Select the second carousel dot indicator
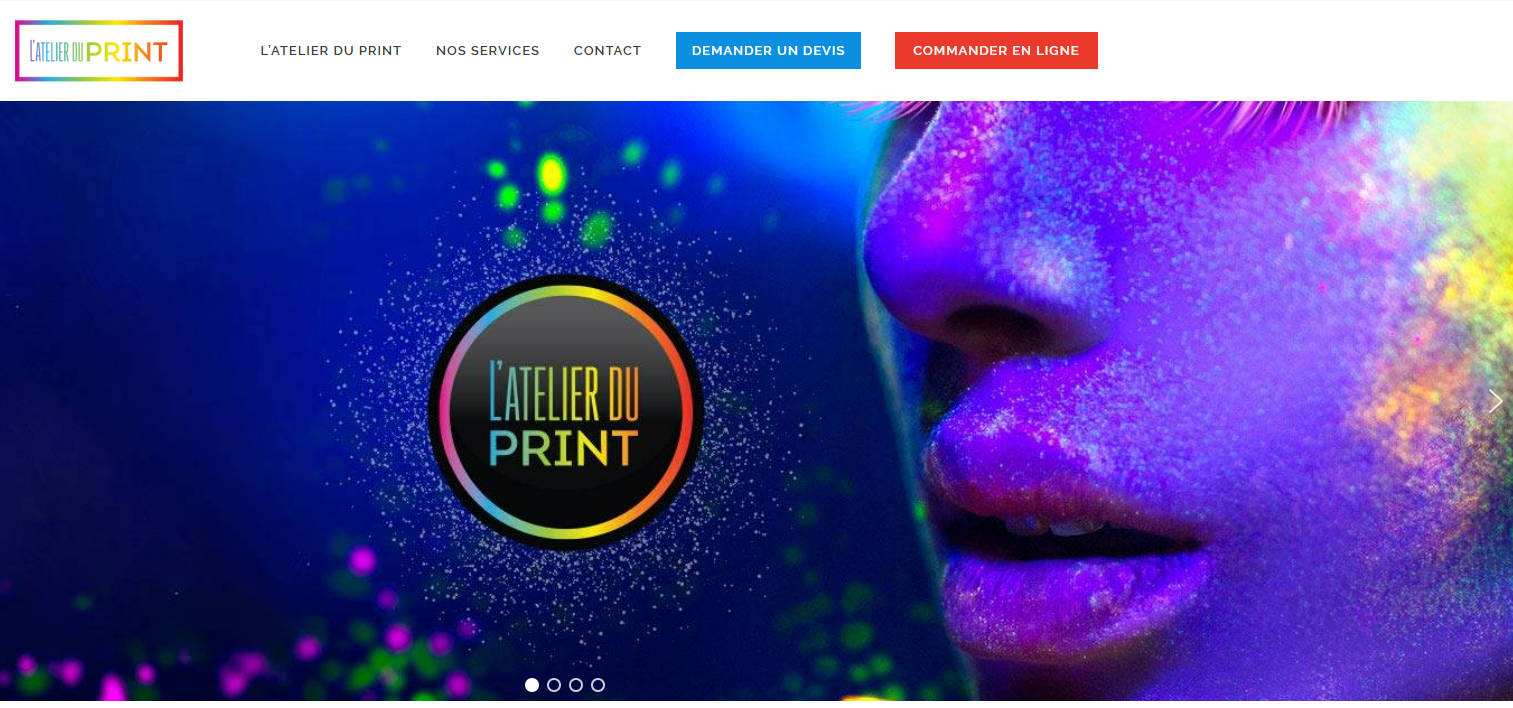The width and height of the screenshot is (1513, 708). [554, 685]
